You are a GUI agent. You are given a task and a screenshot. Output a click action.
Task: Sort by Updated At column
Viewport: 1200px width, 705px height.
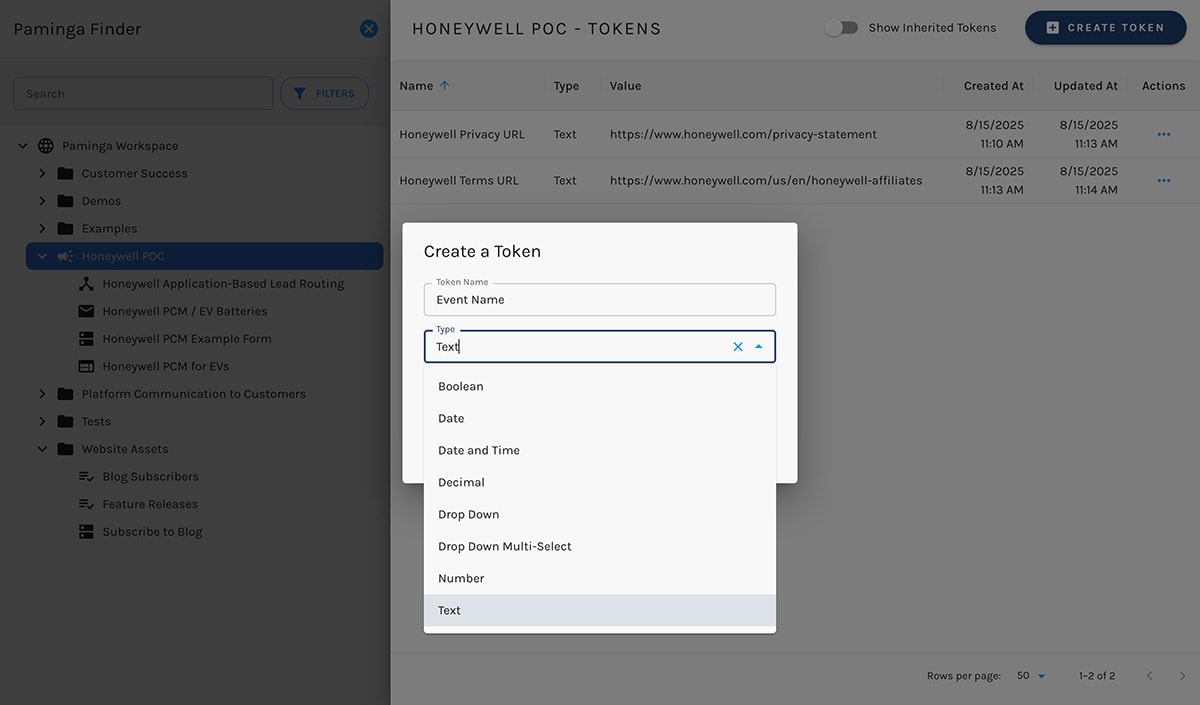pyautogui.click(x=1085, y=86)
